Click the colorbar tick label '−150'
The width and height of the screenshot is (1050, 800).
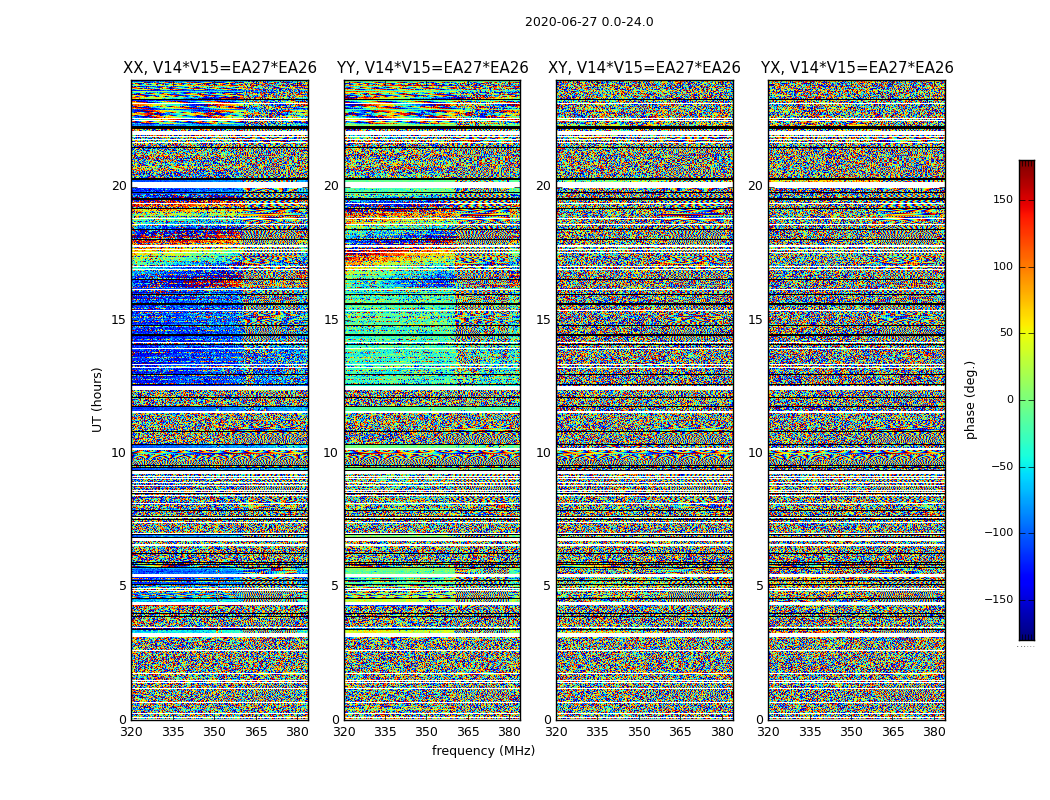[998, 599]
